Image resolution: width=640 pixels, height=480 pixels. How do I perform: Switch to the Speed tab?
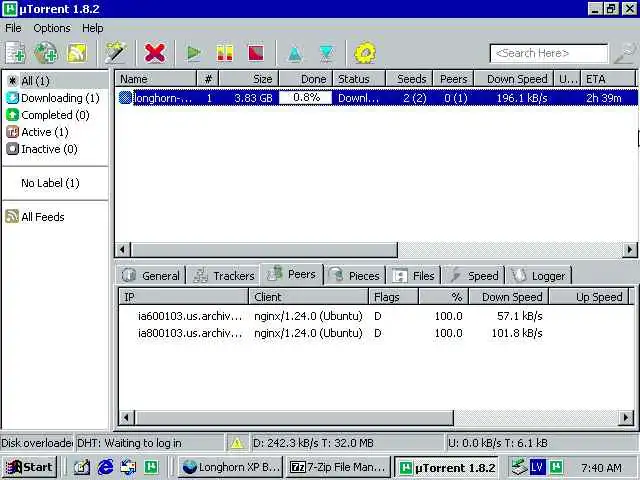[x=474, y=276]
